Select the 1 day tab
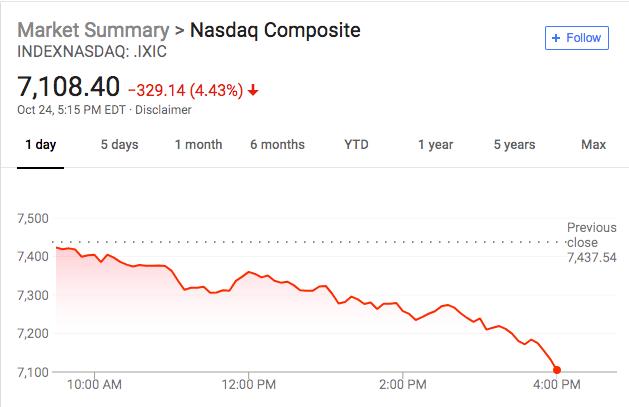The height and width of the screenshot is (407, 629). pos(40,145)
